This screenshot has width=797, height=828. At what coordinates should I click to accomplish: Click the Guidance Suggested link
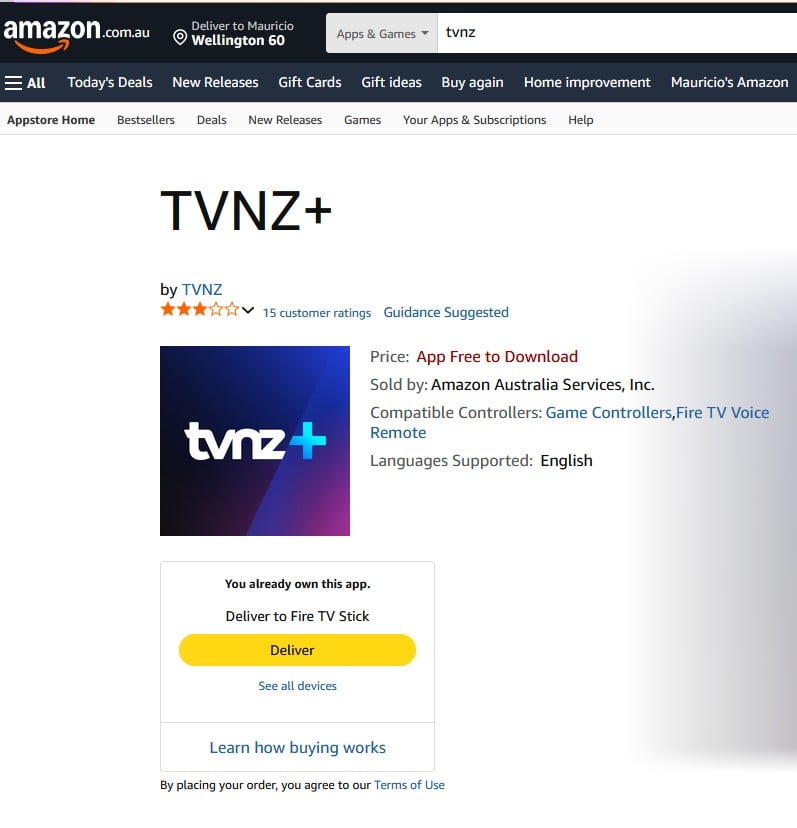(446, 312)
